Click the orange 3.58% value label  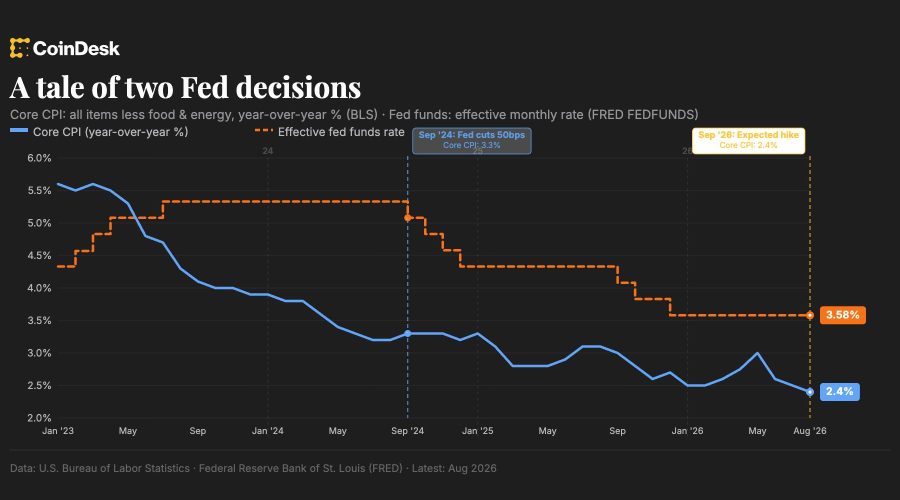click(843, 315)
